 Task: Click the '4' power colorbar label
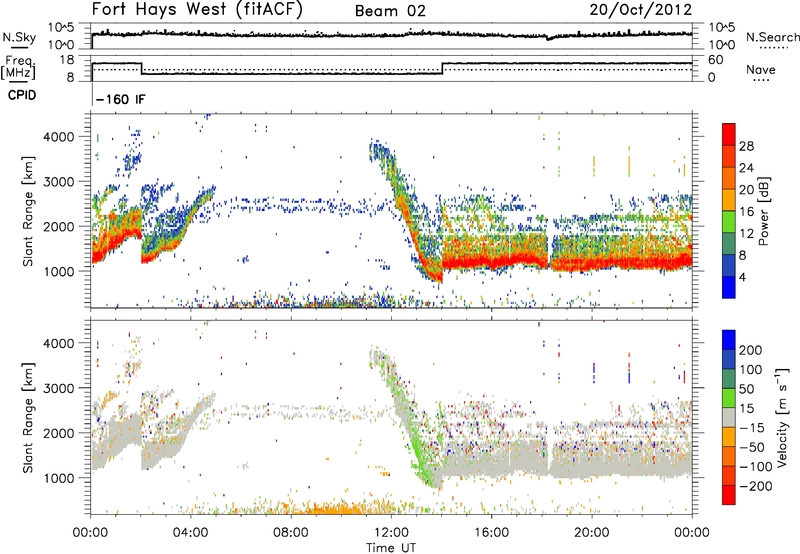[742, 276]
